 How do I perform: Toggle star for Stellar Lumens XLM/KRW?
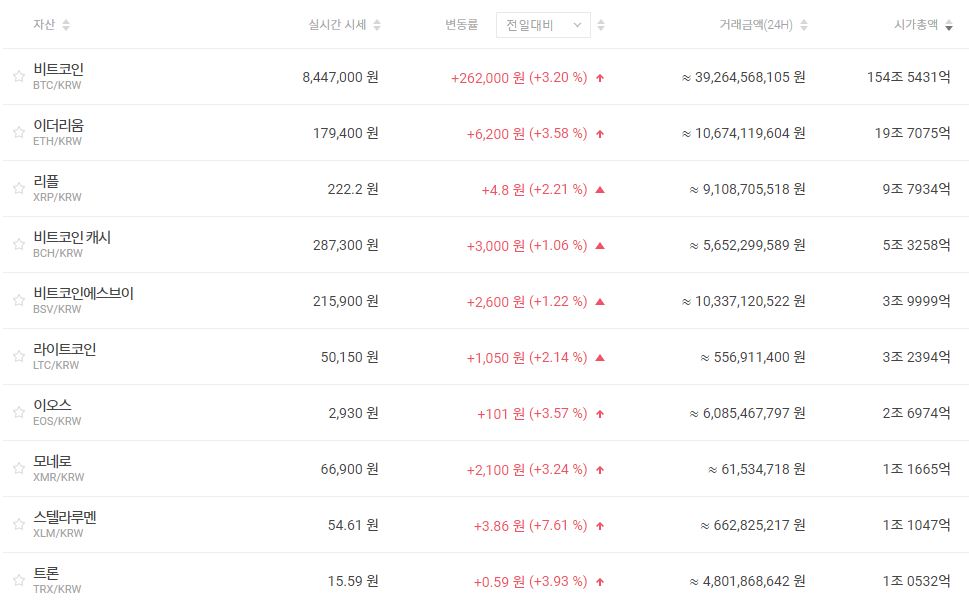(x=18, y=525)
